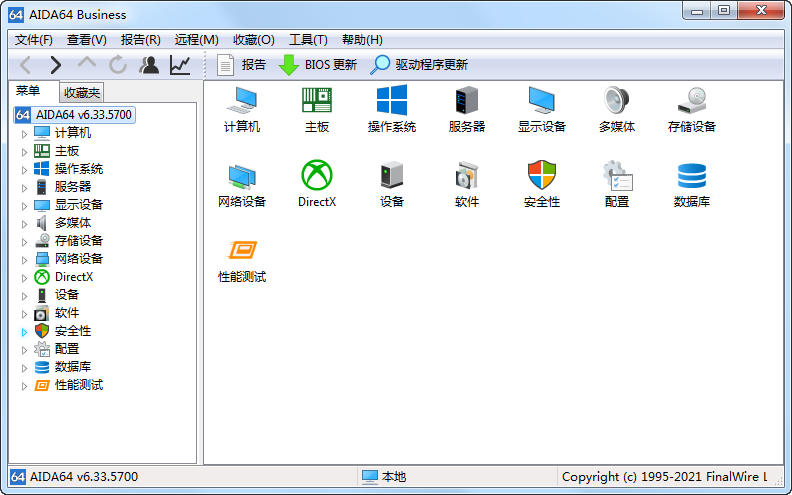Go forward with the right arrow toolbar button

[x=56, y=65]
